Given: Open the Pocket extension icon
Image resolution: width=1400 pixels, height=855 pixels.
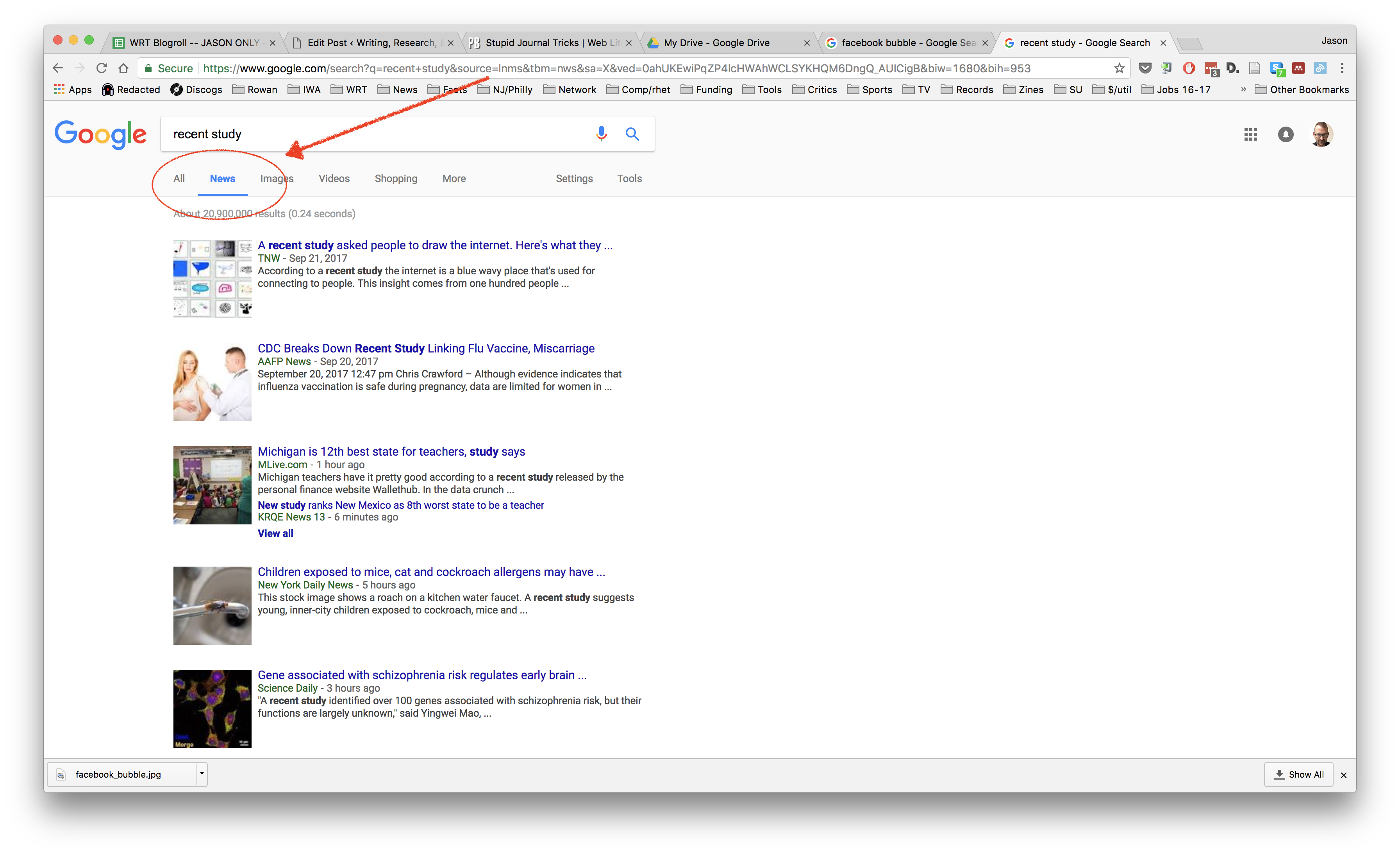Looking at the screenshot, I should (x=1145, y=68).
